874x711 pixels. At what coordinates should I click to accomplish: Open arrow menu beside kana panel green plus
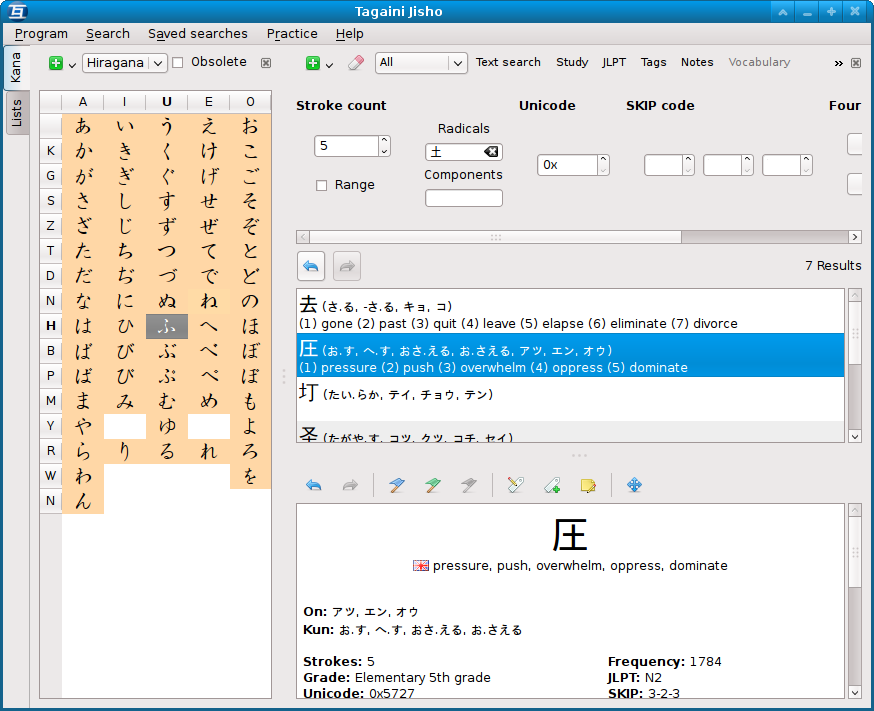pyautogui.click(x=72, y=65)
